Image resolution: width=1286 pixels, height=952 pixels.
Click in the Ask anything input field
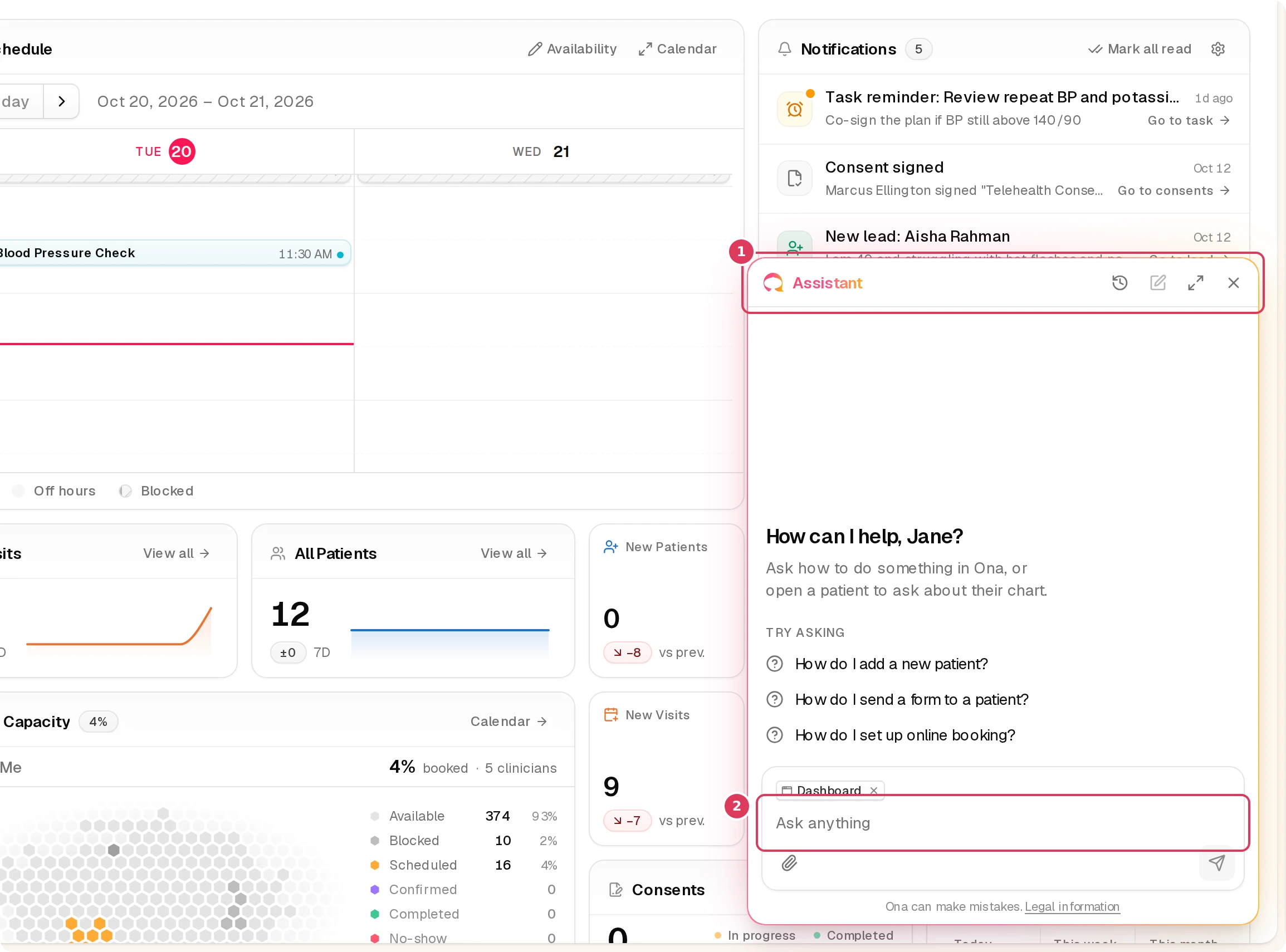(x=1003, y=823)
